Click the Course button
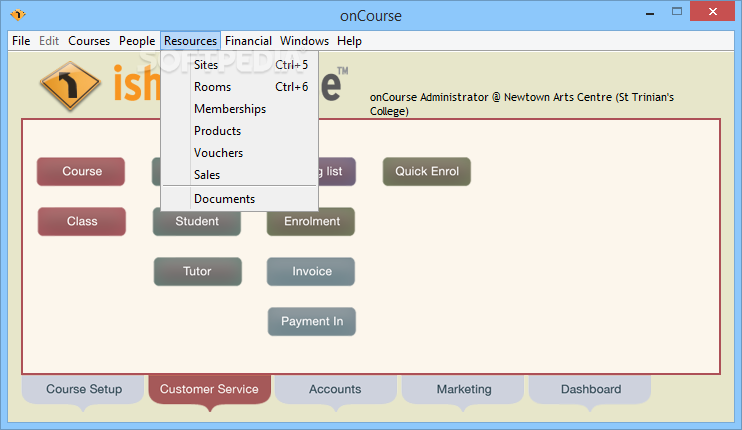 81,171
